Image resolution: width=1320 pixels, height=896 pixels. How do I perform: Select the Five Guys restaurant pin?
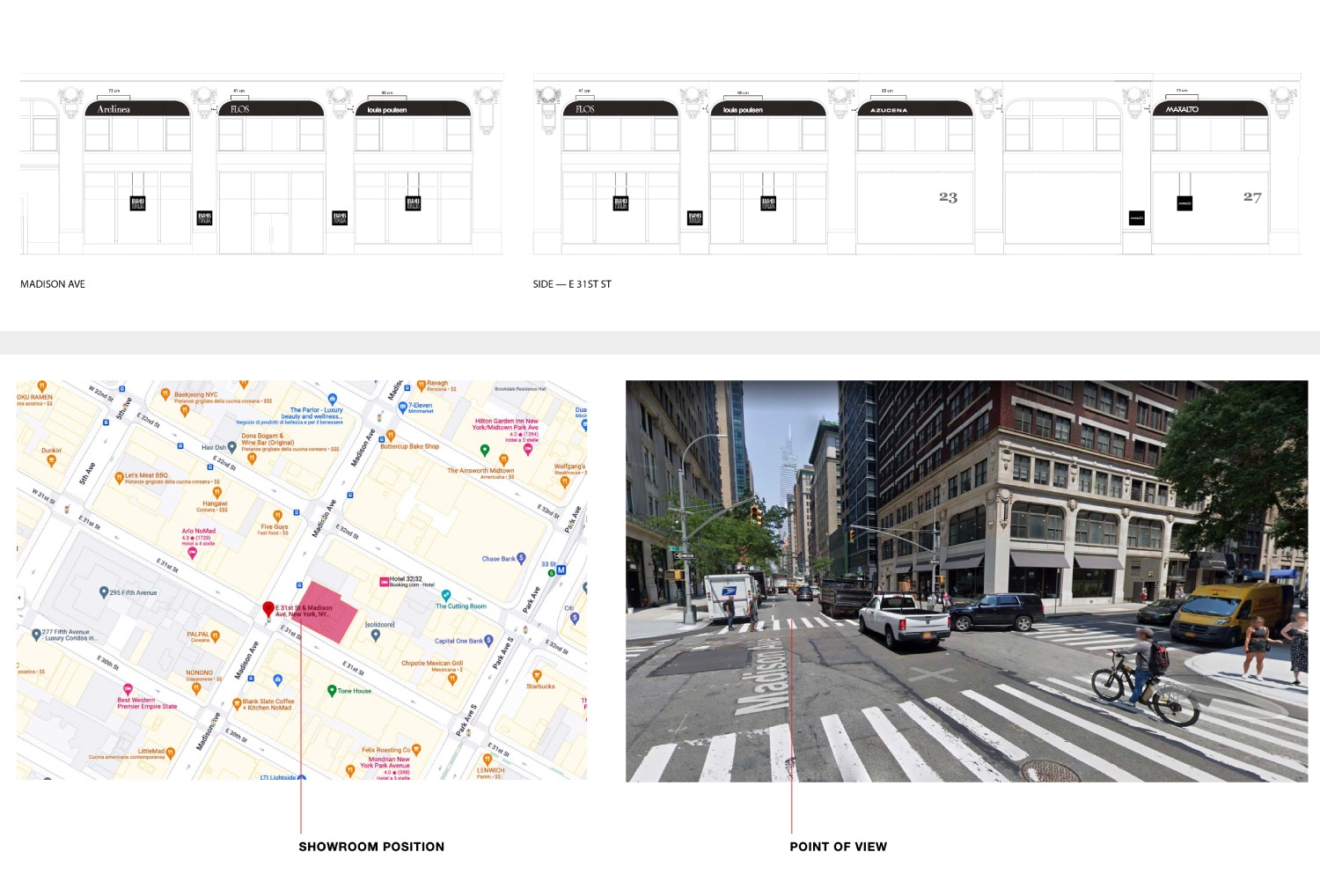277,516
